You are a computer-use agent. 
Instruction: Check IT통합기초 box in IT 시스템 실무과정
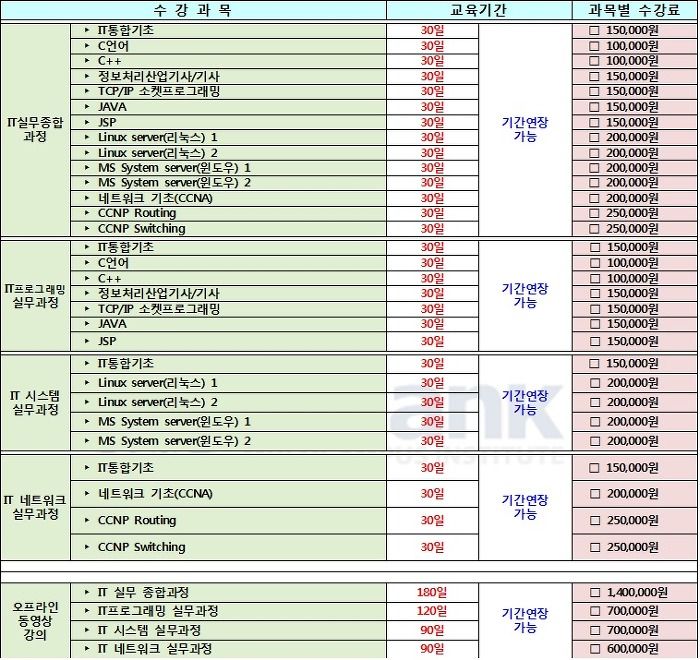pyautogui.click(x=595, y=363)
